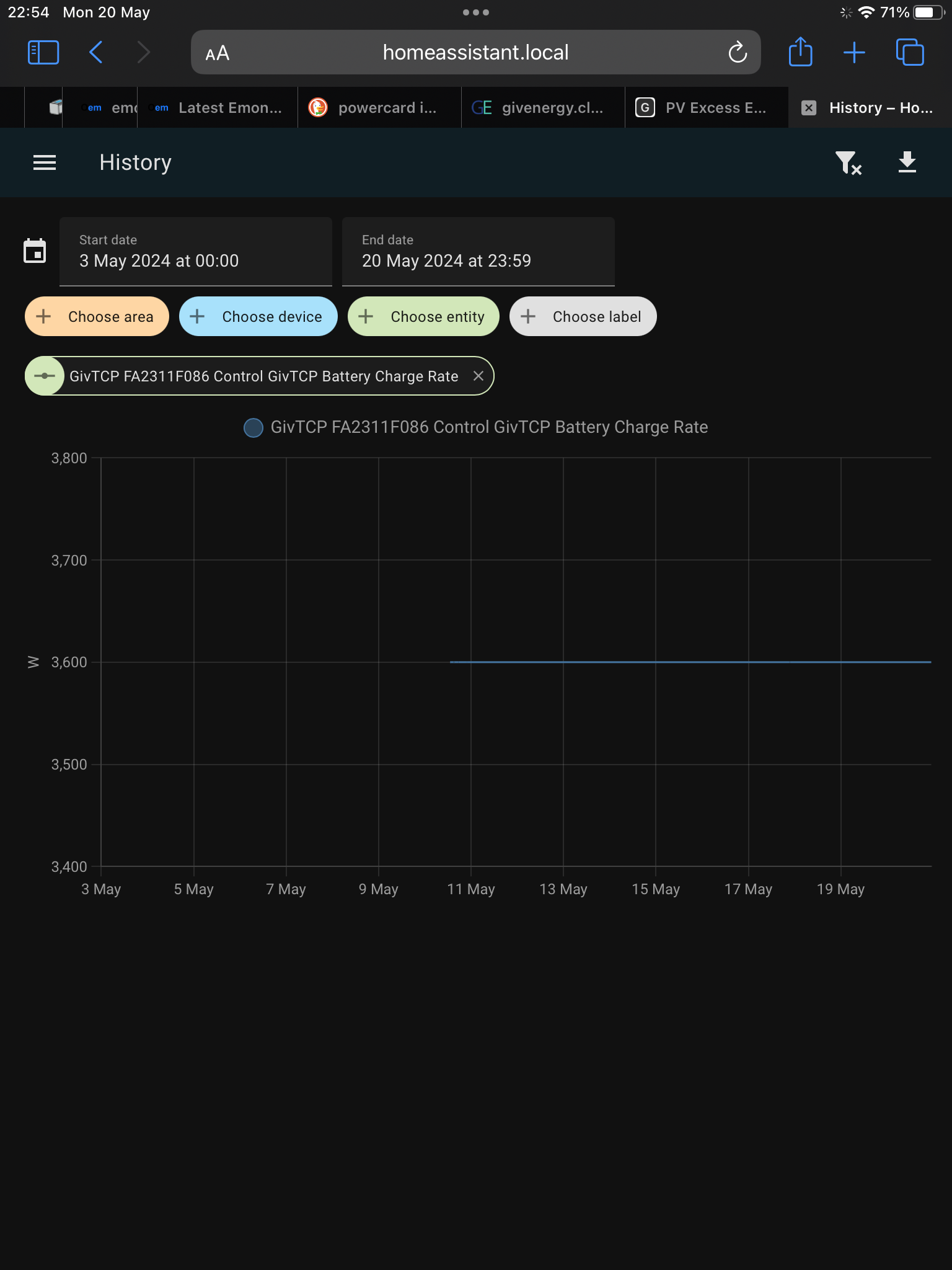Image resolution: width=952 pixels, height=1270 pixels.
Task: Open the Choose device picker
Action: [258, 316]
